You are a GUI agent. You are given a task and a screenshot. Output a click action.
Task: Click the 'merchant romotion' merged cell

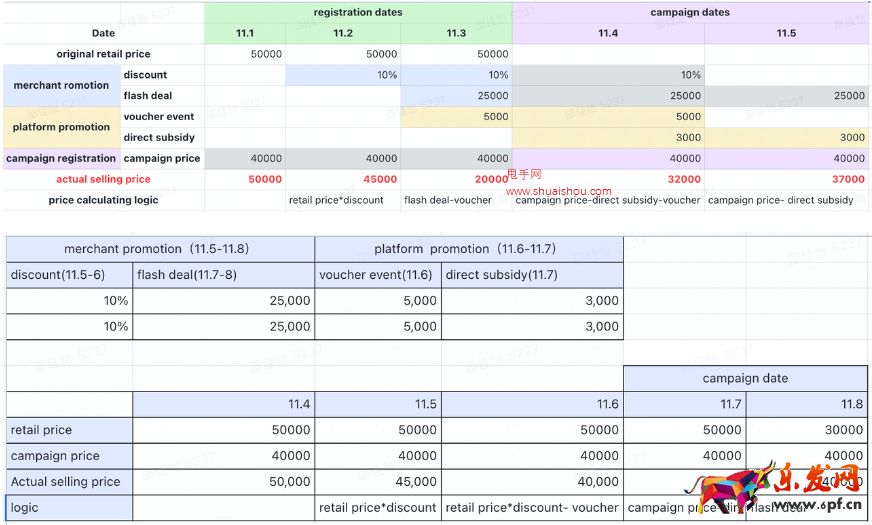tap(61, 86)
